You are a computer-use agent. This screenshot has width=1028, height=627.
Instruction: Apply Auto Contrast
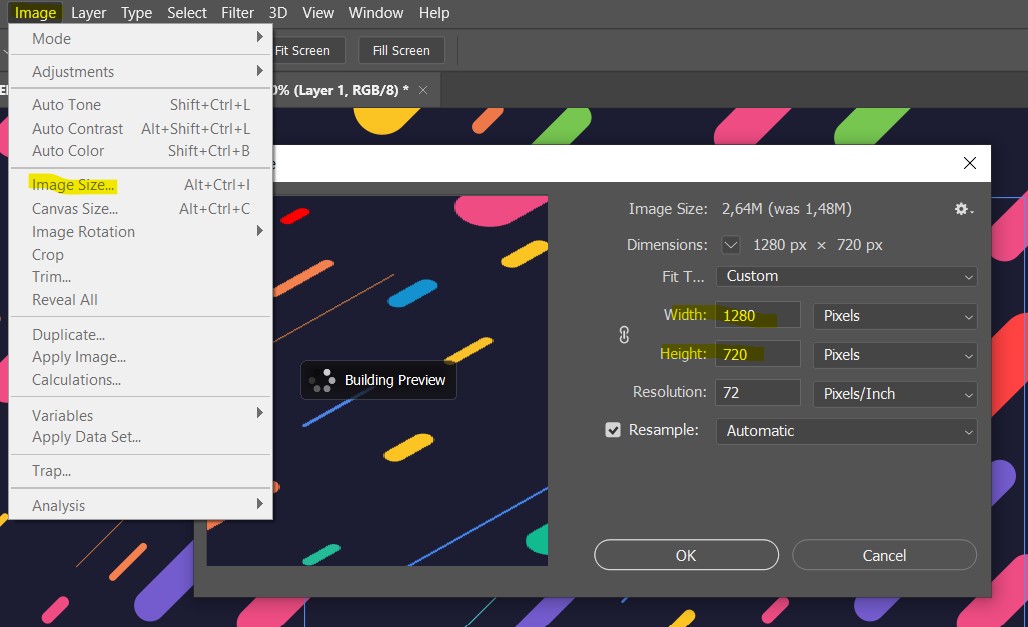tap(140, 129)
